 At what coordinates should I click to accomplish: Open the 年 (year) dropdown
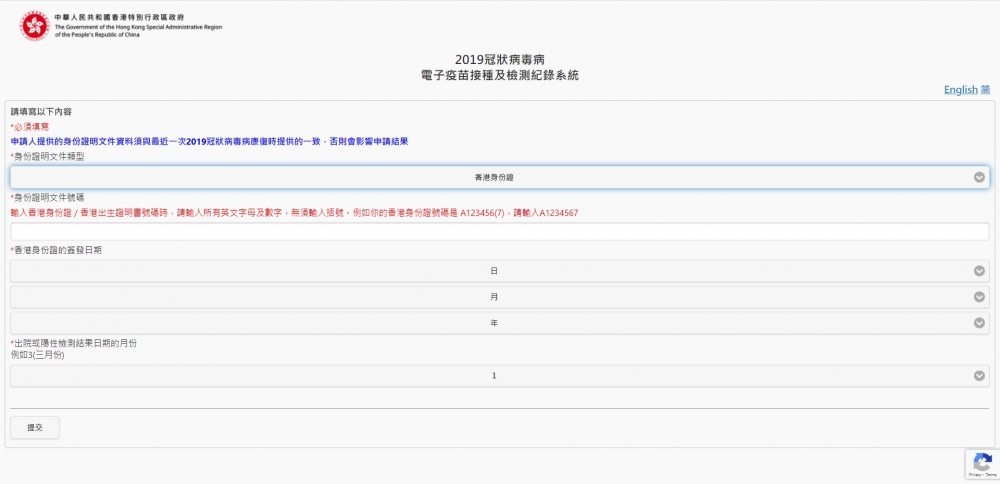[x=499, y=323]
